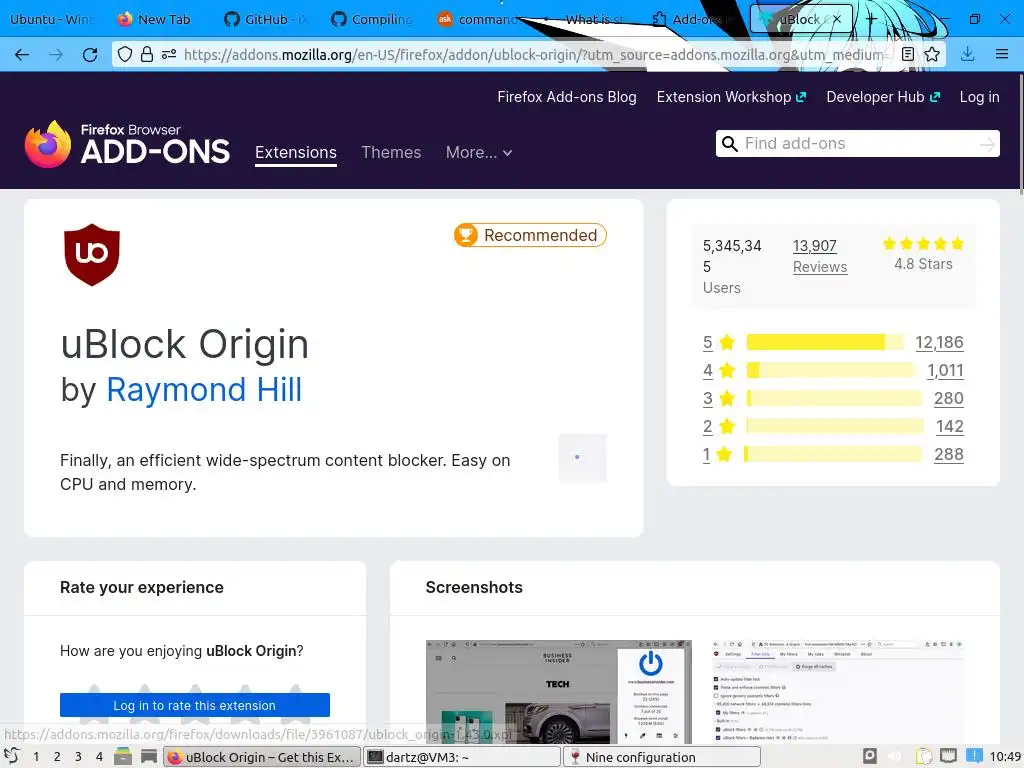Open a new tab with the plus button

(871, 19)
